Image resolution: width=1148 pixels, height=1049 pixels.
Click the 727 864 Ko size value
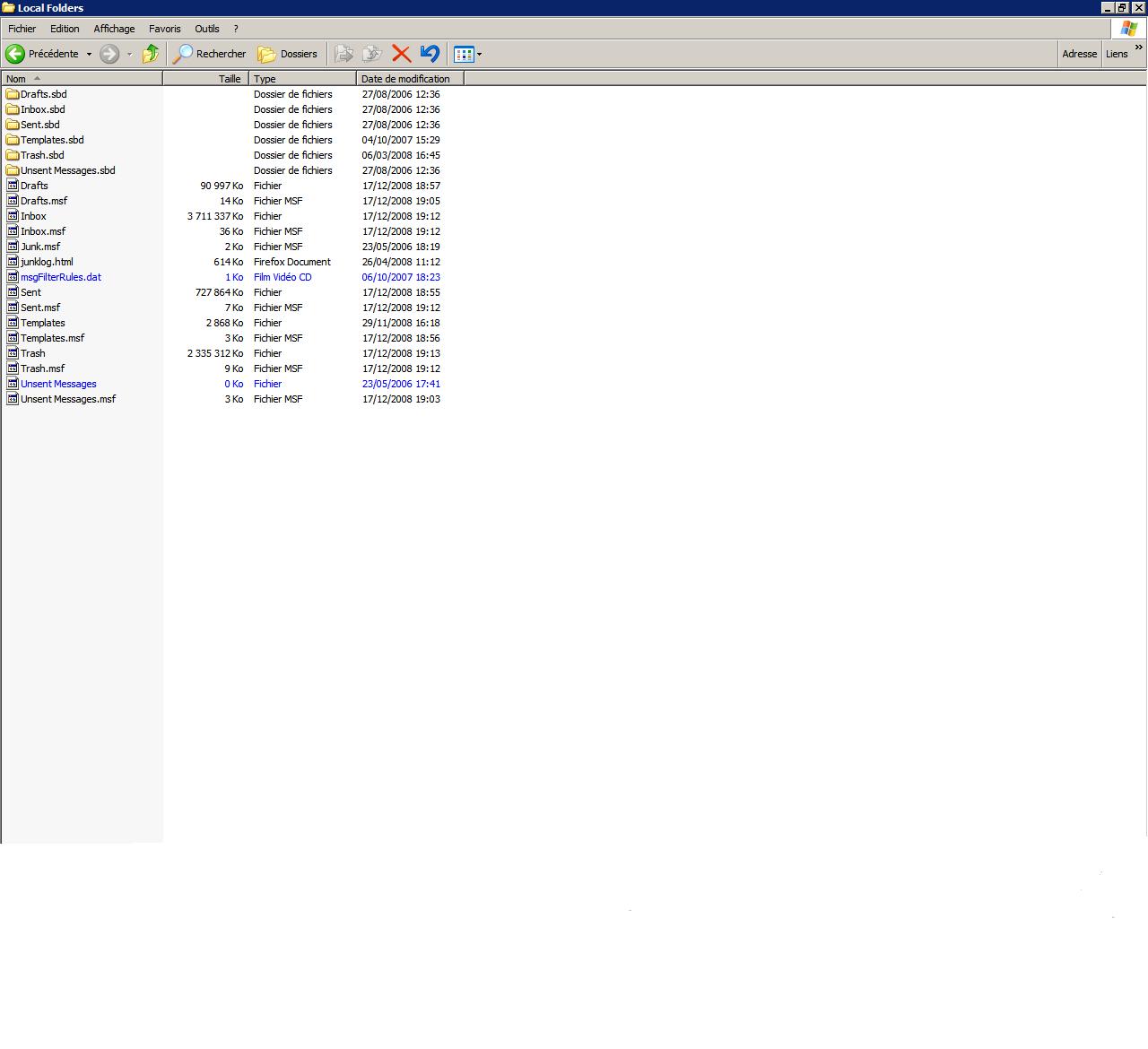pos(219,292)
